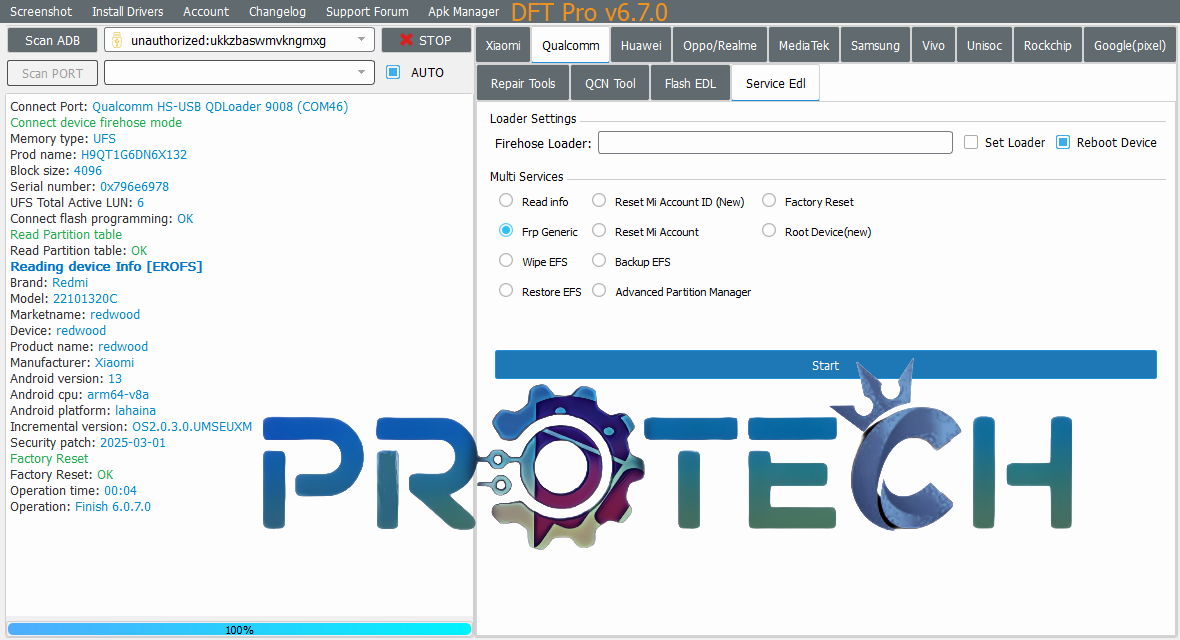The height and width of the screenshot is (640, 1180).
Task: Click the serial number 0x796e6978
Action: [x=135, y=186]
